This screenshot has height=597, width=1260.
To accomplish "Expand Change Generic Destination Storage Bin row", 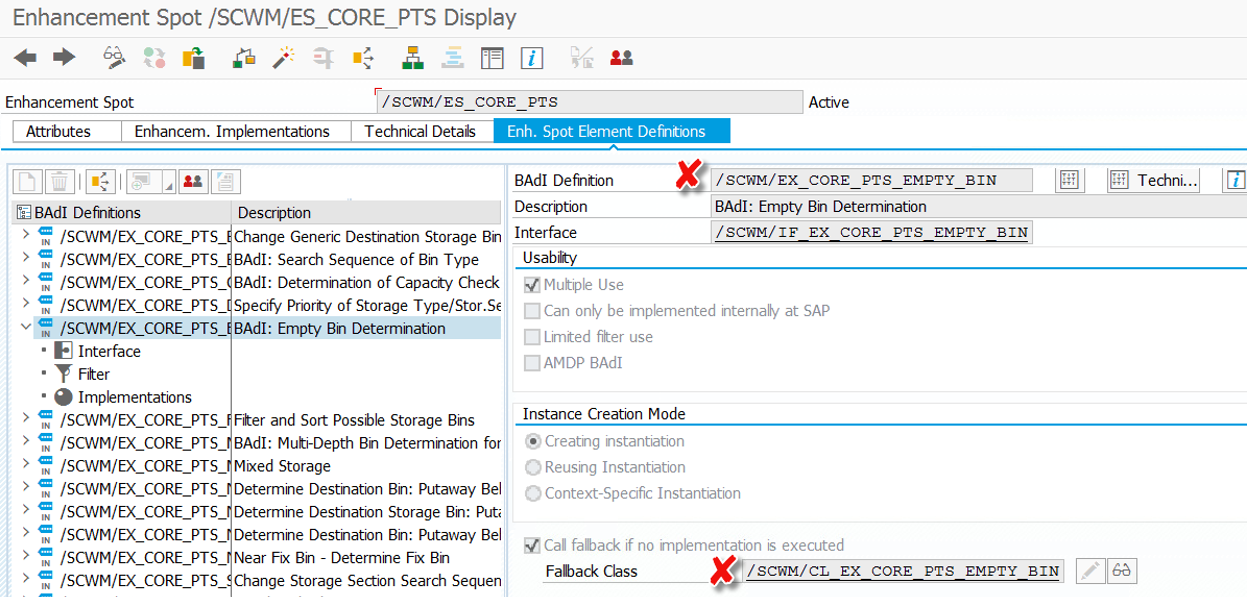I will (26, 236).
